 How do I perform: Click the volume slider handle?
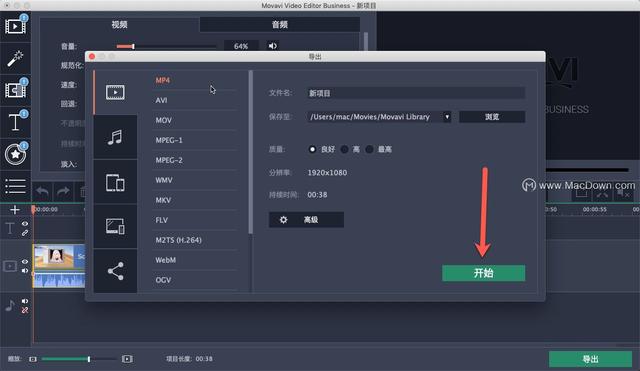133,46
